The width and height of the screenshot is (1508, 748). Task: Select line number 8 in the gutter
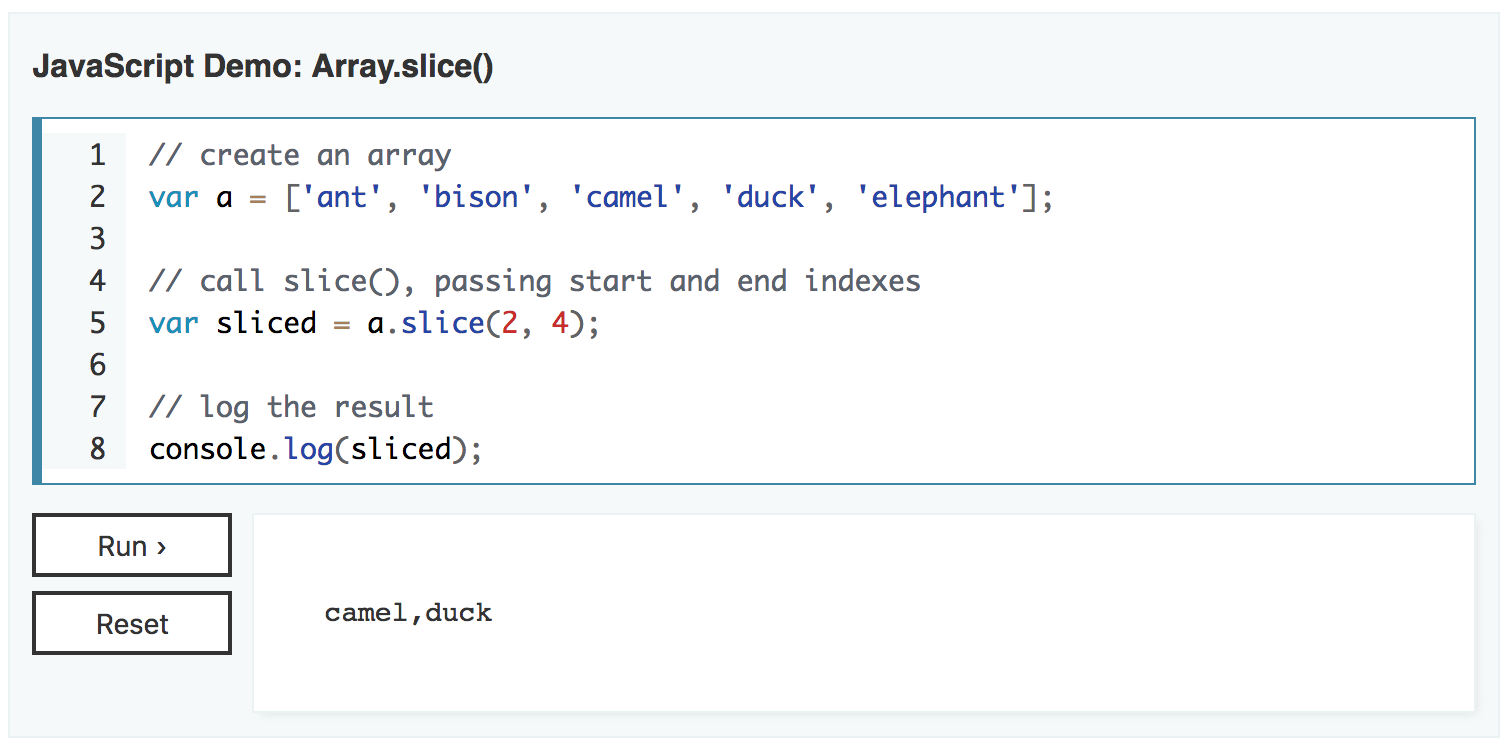pyautogui.click(x=97, y=449)
